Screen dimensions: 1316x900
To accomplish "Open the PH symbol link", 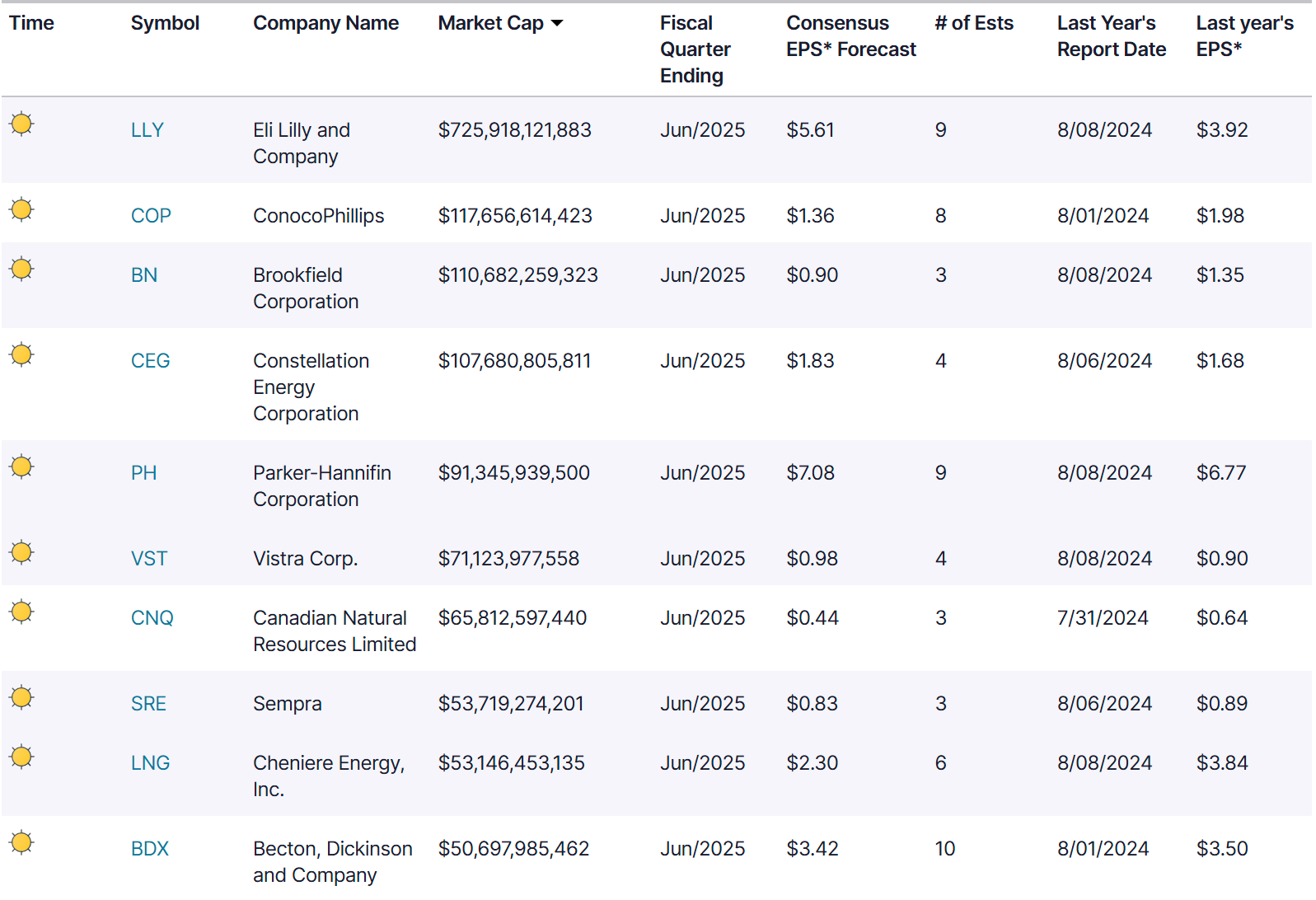I will (143, 473).
